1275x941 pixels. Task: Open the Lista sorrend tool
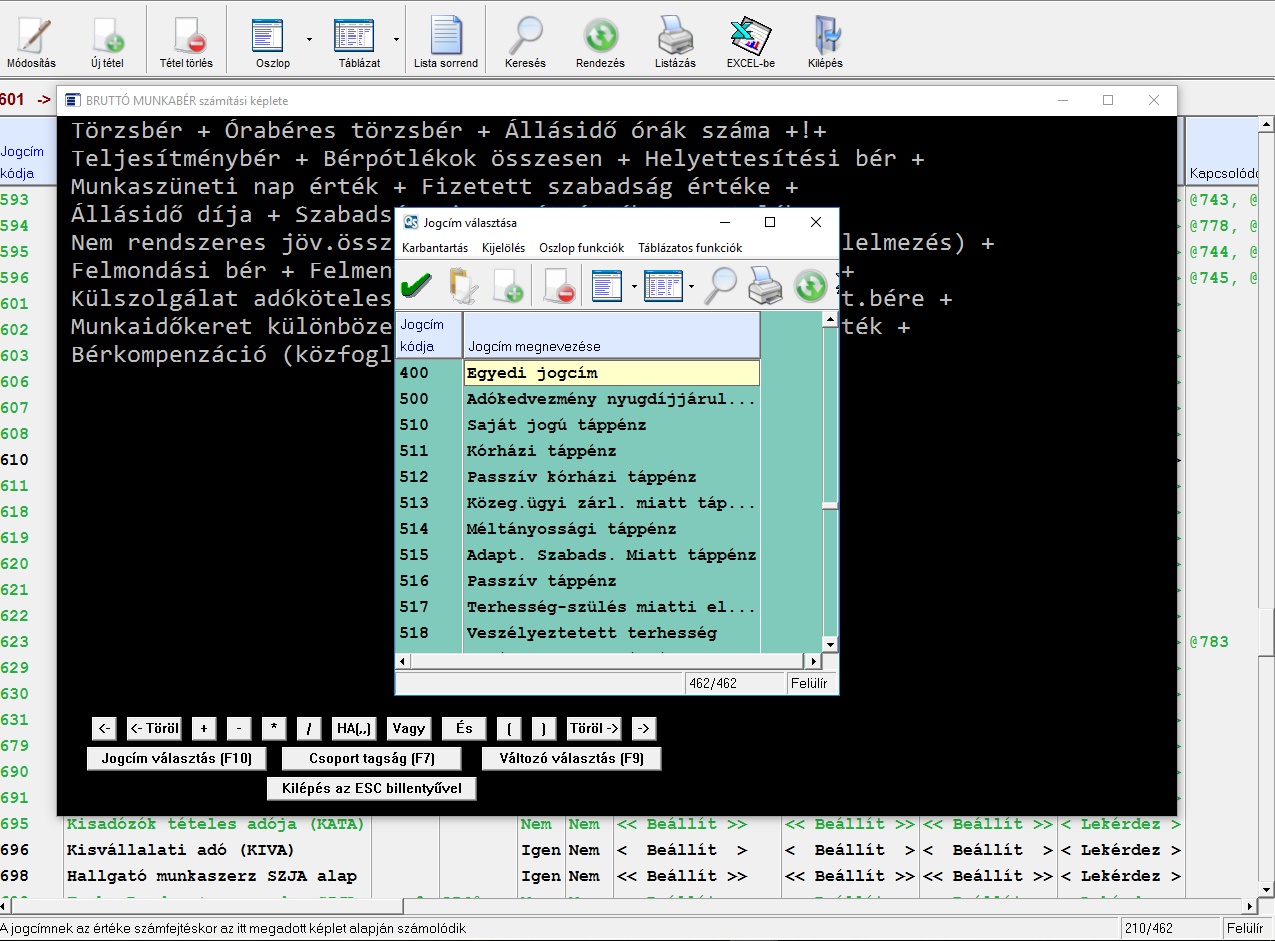pos(446,36)
